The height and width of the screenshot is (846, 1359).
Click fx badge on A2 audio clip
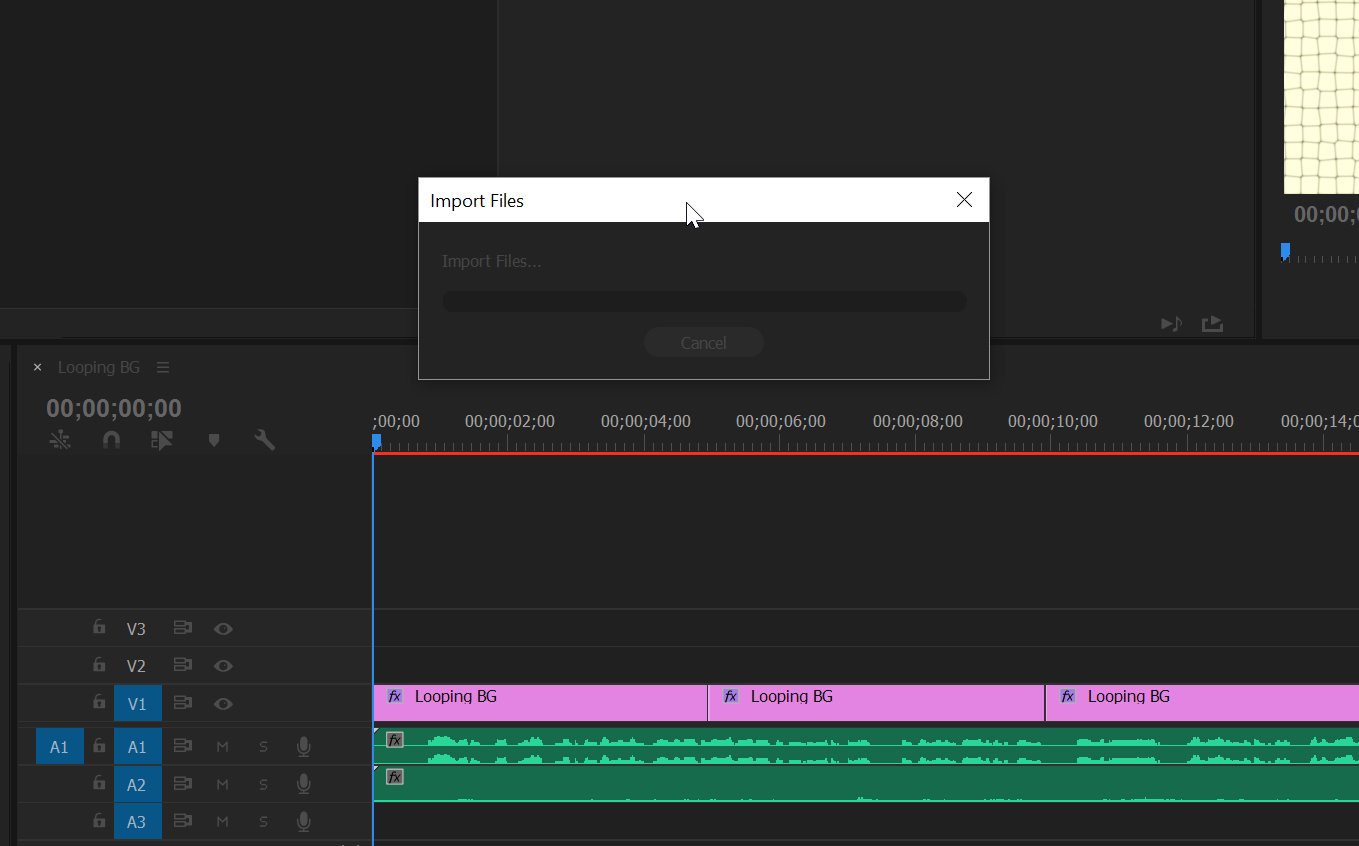(x=395, y=777)
